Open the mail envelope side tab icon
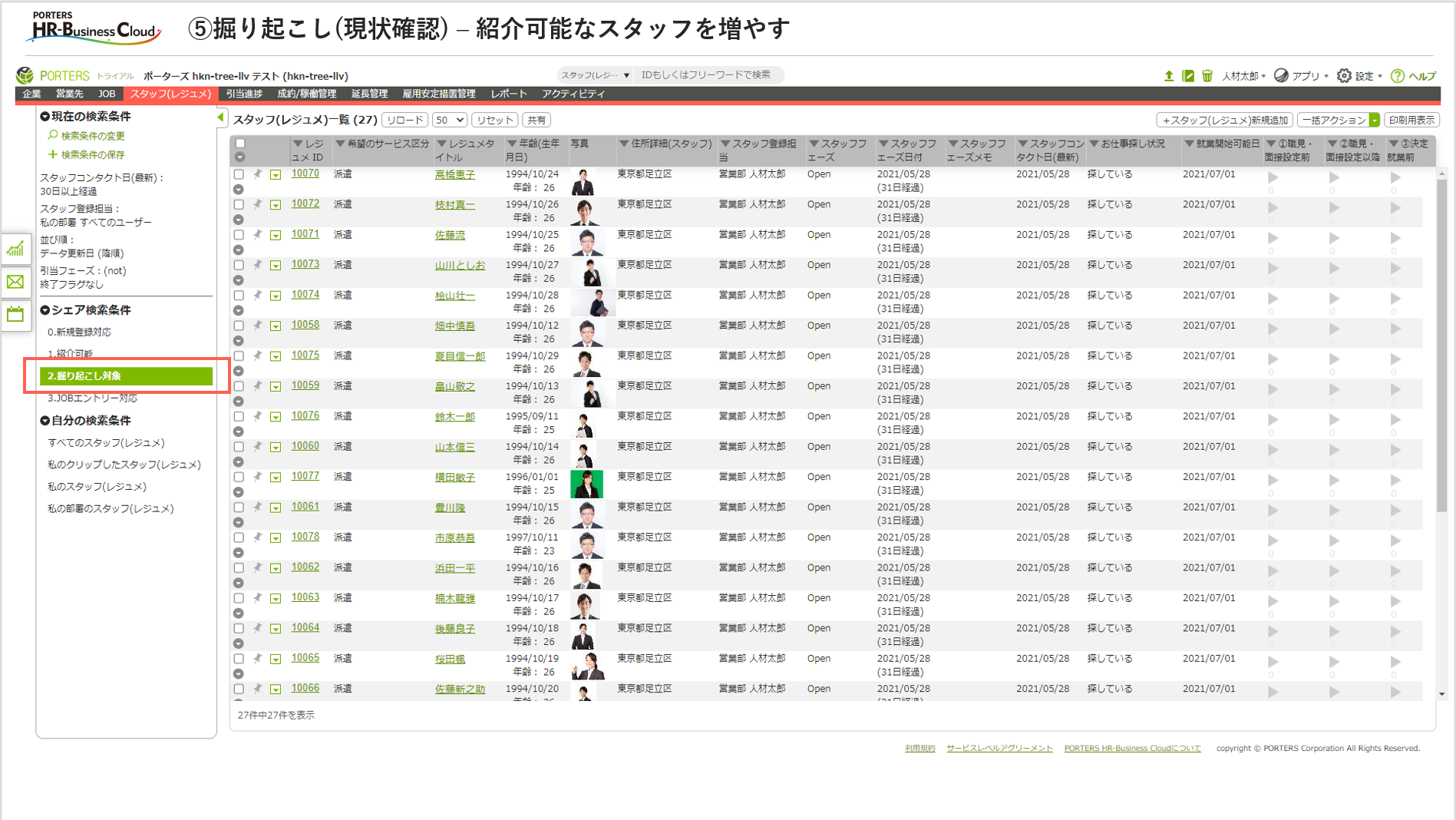The image size is (1456, 820). pos(15,282)
